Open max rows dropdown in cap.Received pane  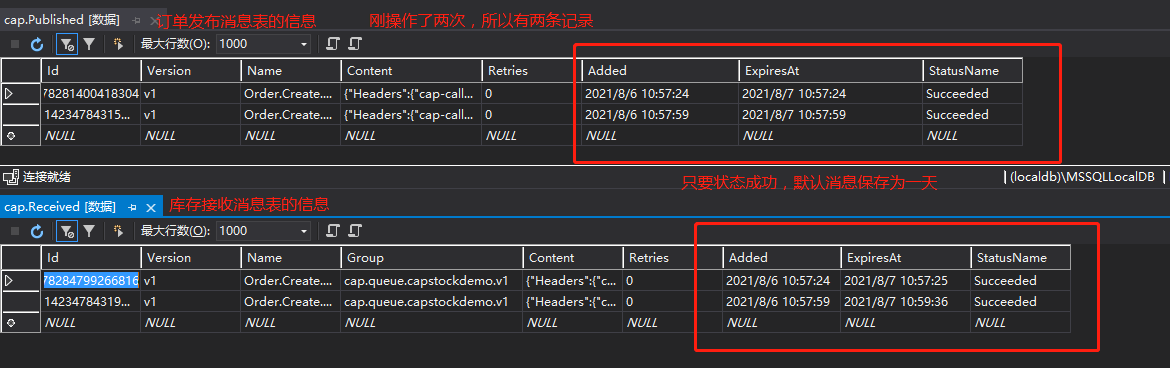304,231
